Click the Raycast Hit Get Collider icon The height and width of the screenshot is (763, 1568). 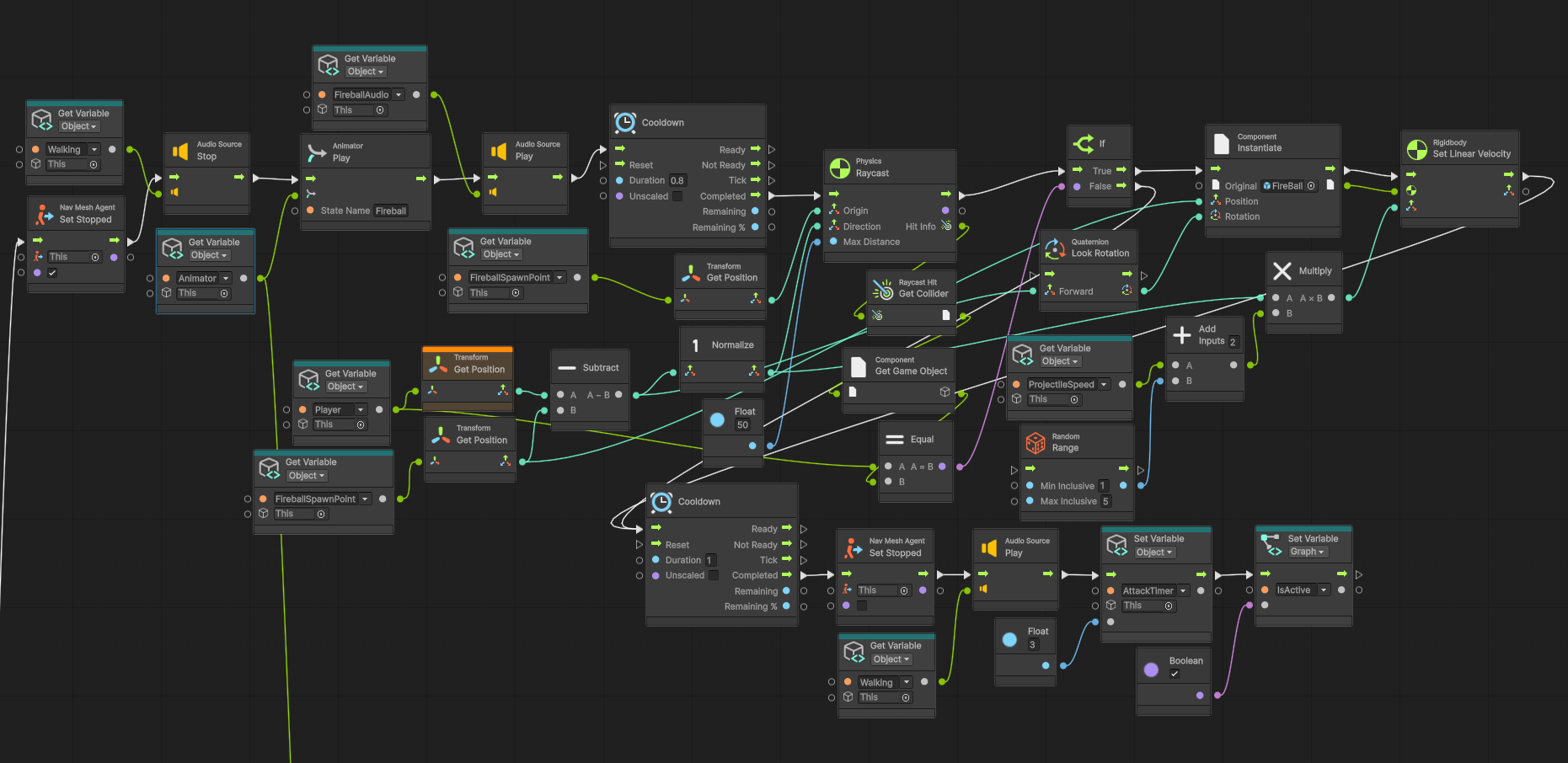pos(883,289)
